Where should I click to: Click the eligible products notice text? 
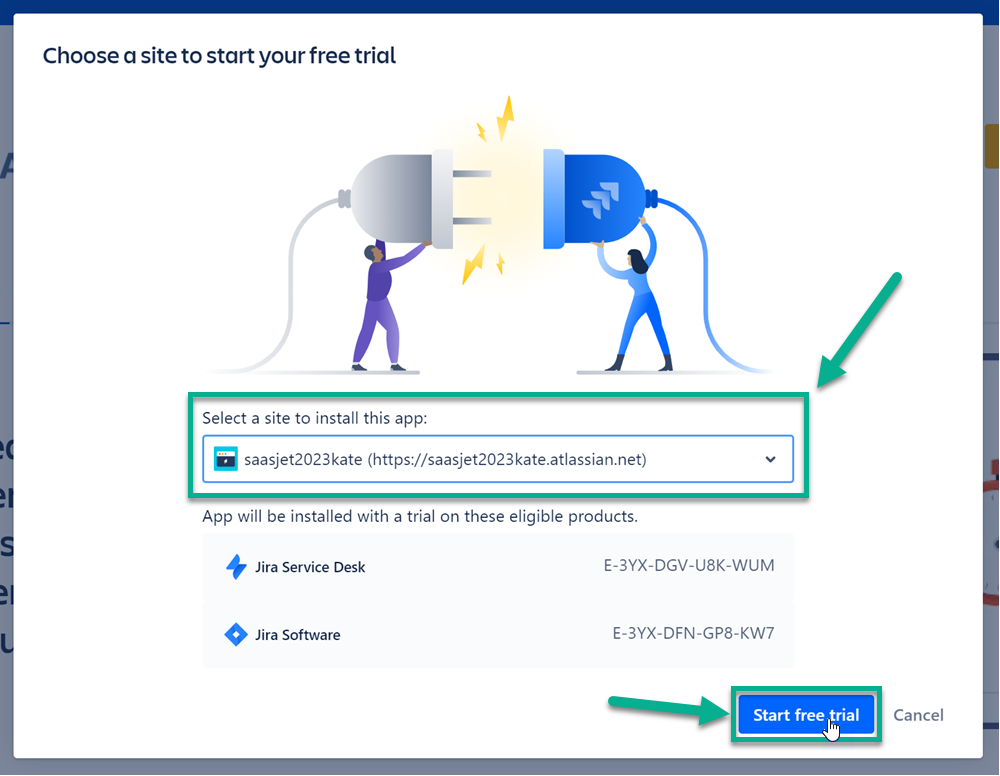420,516
